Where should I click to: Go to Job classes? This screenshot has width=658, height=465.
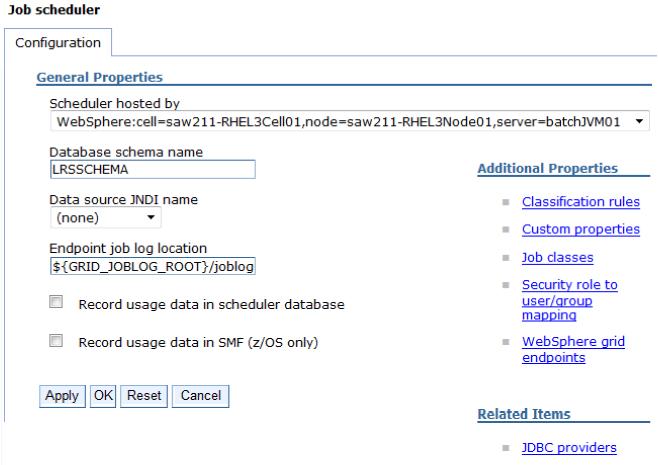[557, 257]
